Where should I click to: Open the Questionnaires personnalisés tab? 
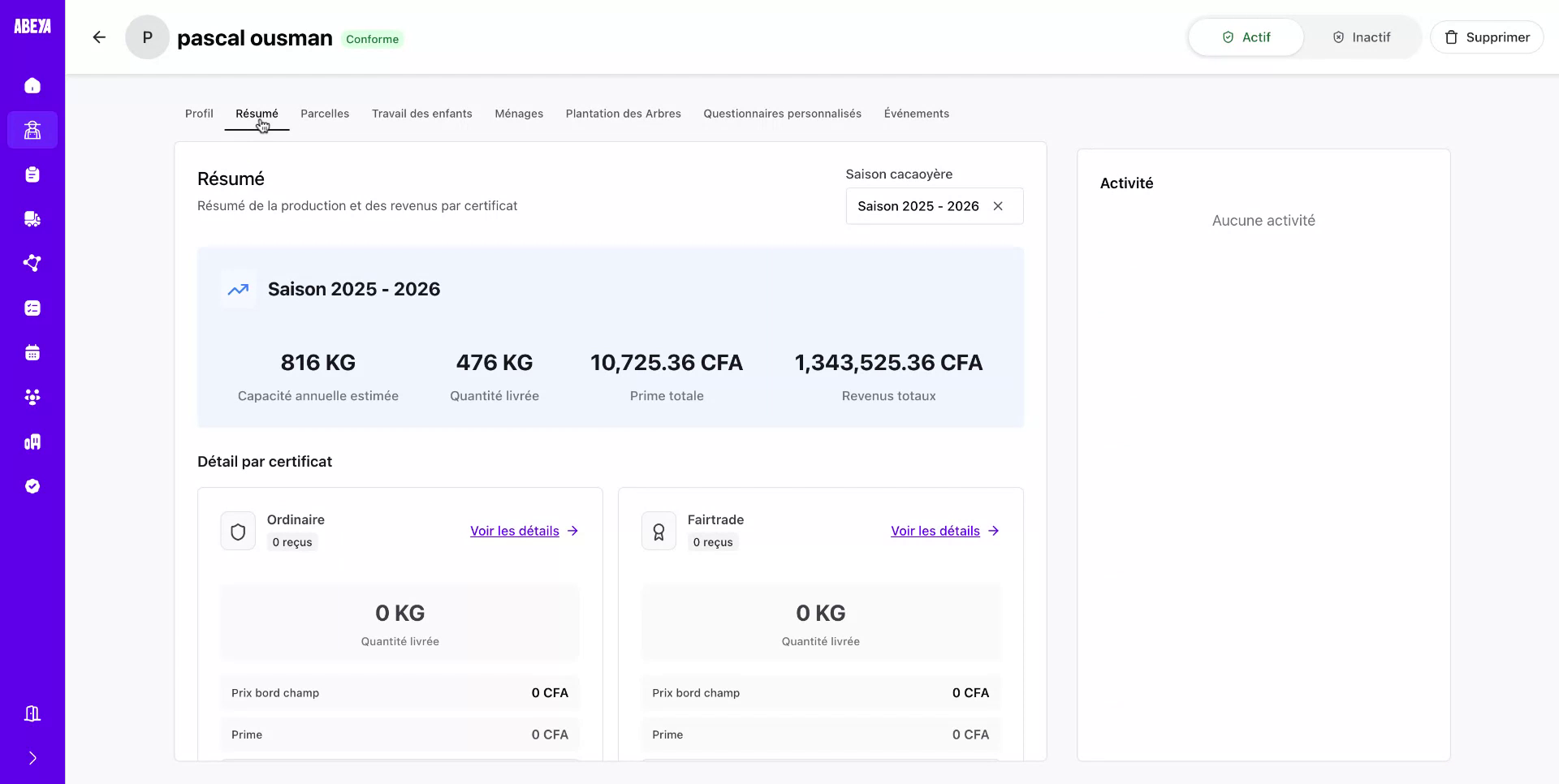pyautogui.click(x=782, y=114)
